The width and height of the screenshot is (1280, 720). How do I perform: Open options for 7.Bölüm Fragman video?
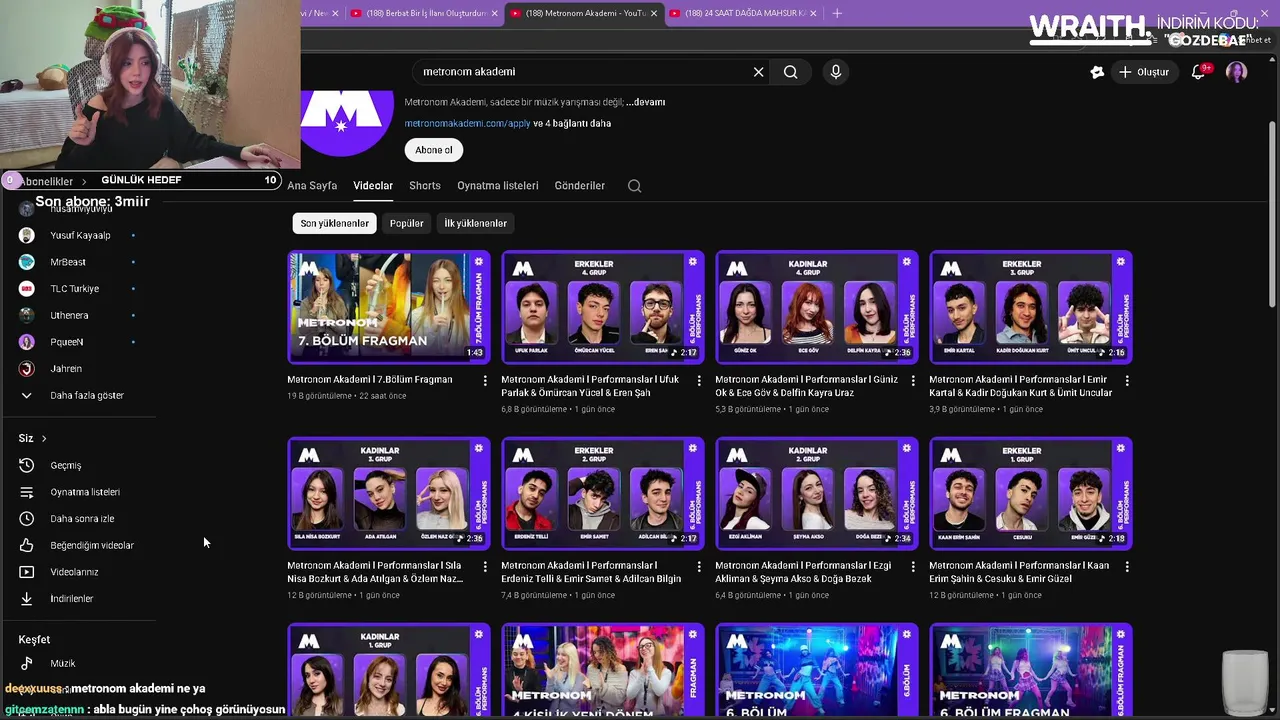[x=485, y=381]
